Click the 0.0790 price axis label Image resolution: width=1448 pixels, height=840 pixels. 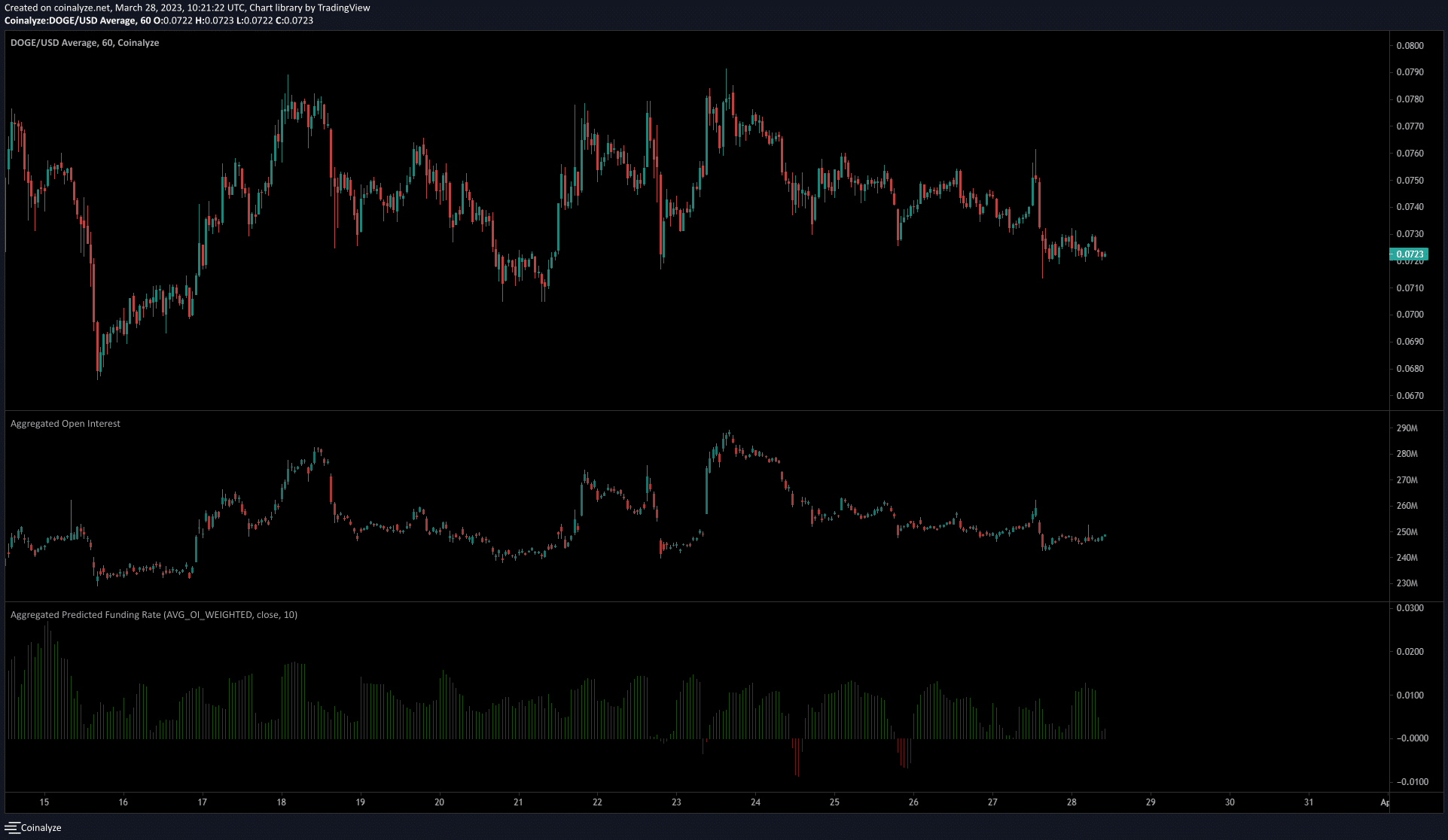coord(1410,72)
